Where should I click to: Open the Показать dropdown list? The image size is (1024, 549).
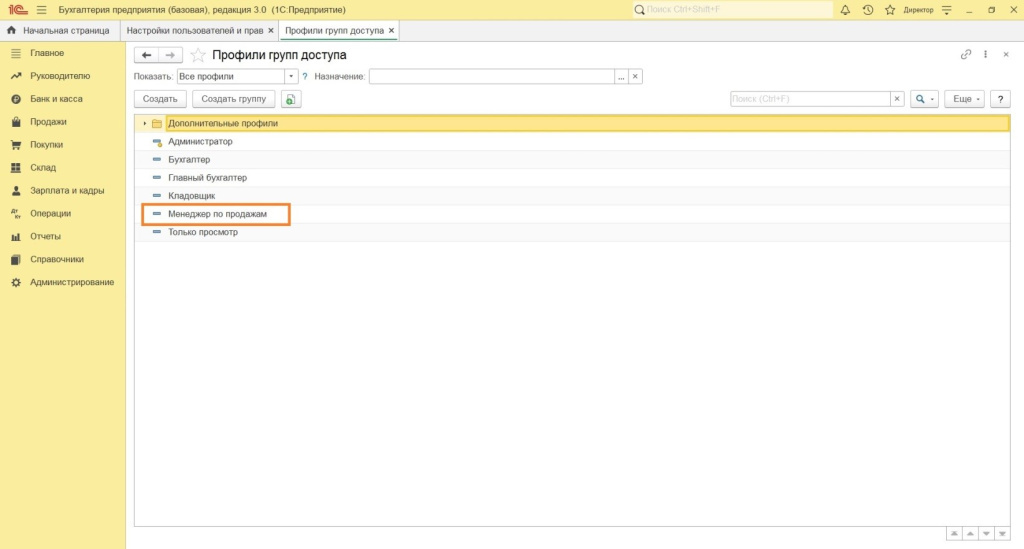[291, 76]
